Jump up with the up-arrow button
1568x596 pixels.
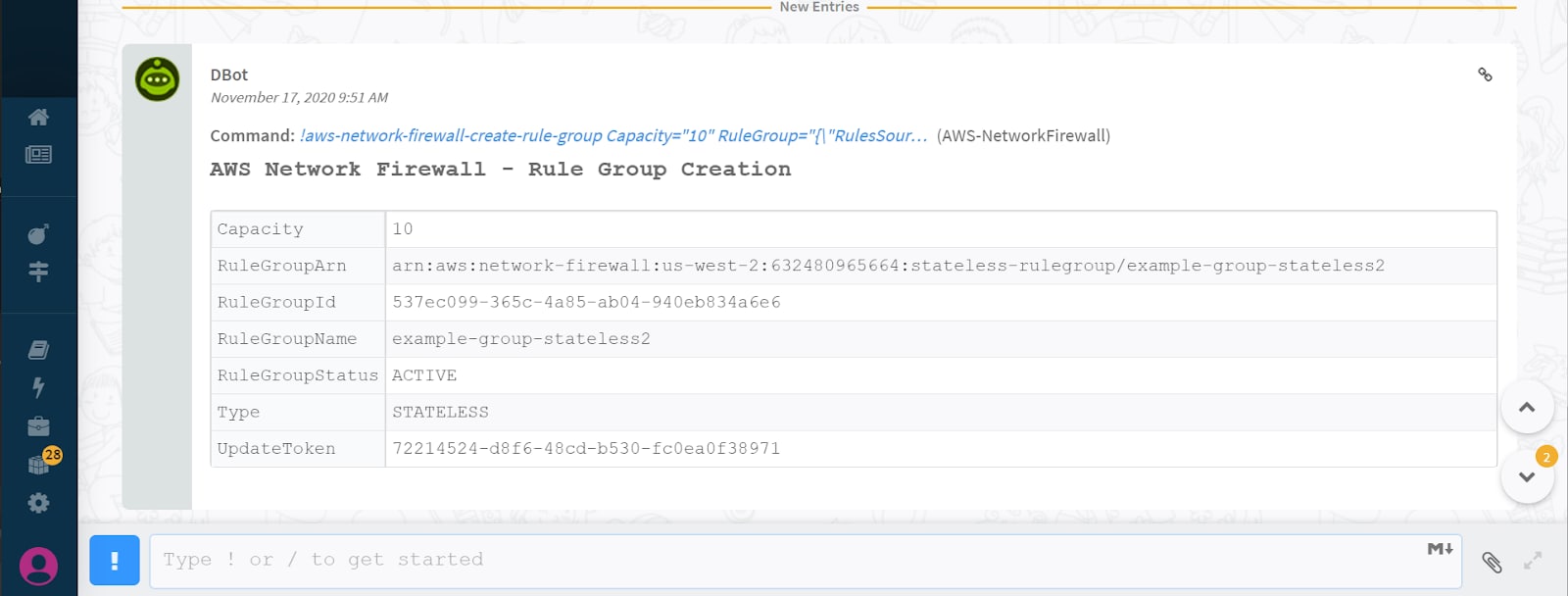coord(1527,407)
